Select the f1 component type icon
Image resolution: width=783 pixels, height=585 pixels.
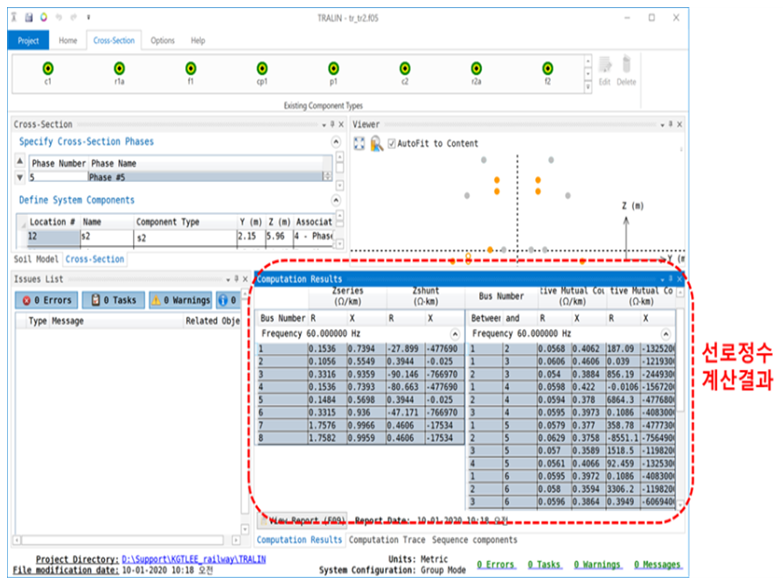point(191,68)
